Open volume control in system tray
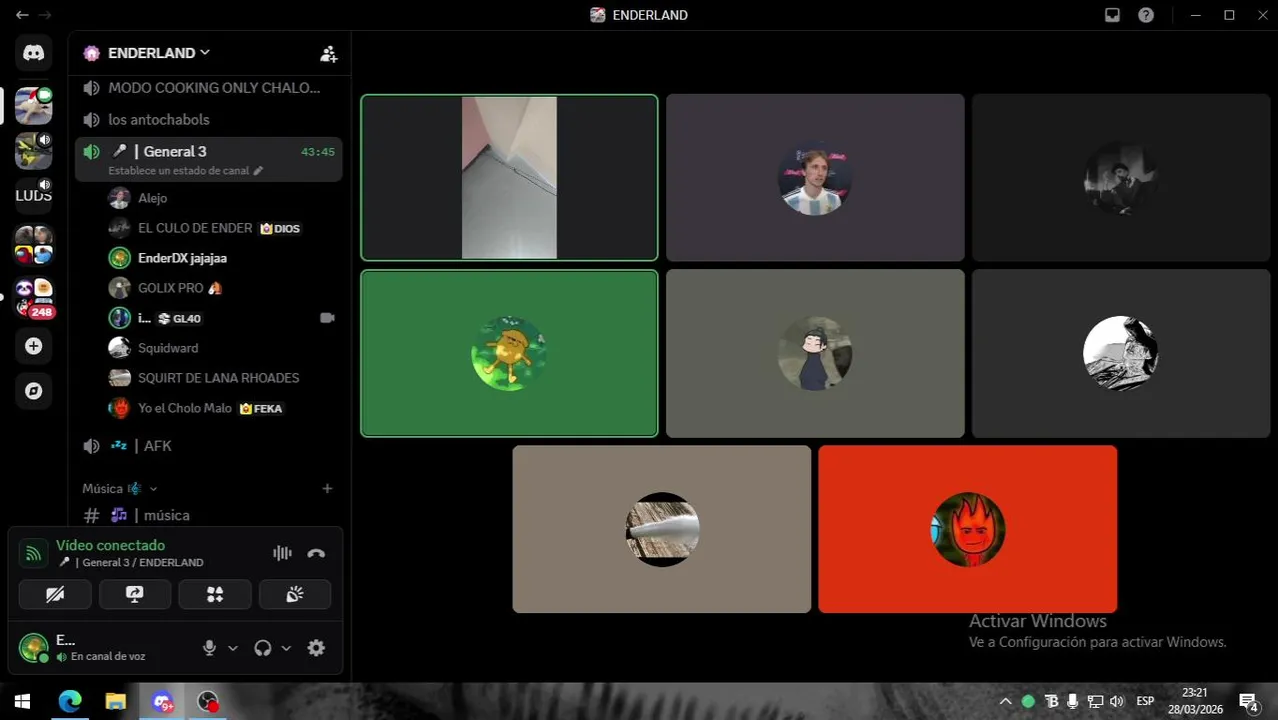Viewport: 1278px width, 720px height. (1117, 701)
